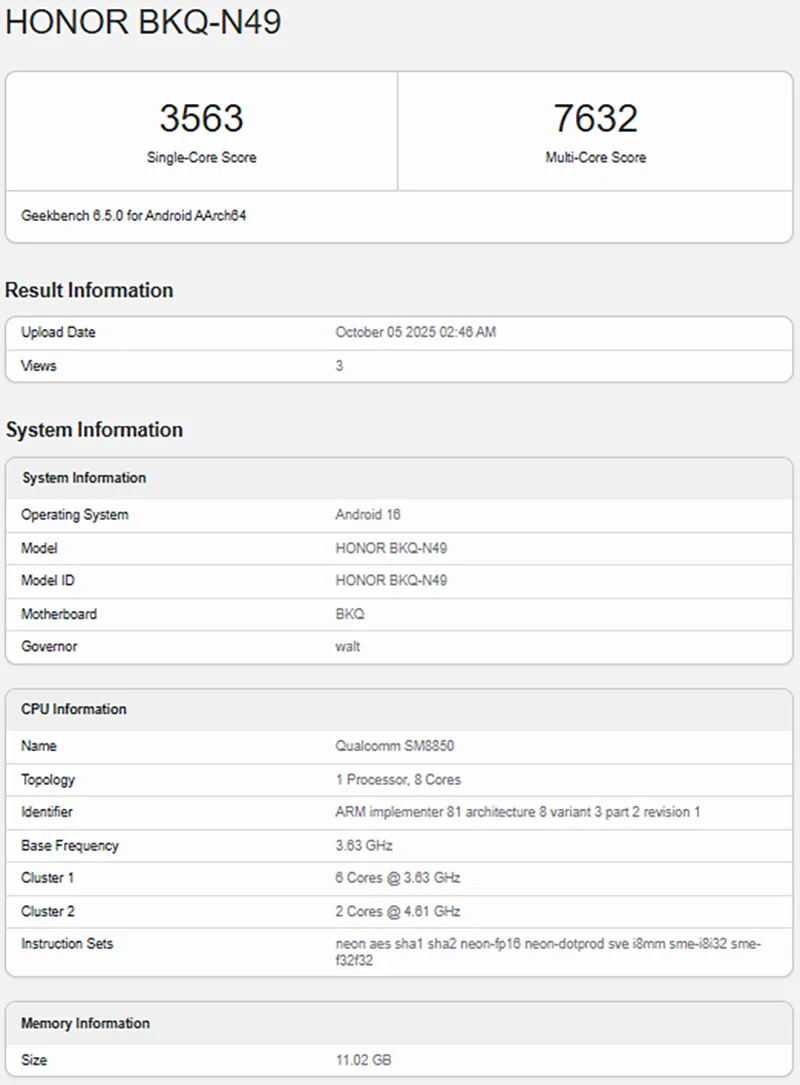Click the Result Information heading

point(89,290)
